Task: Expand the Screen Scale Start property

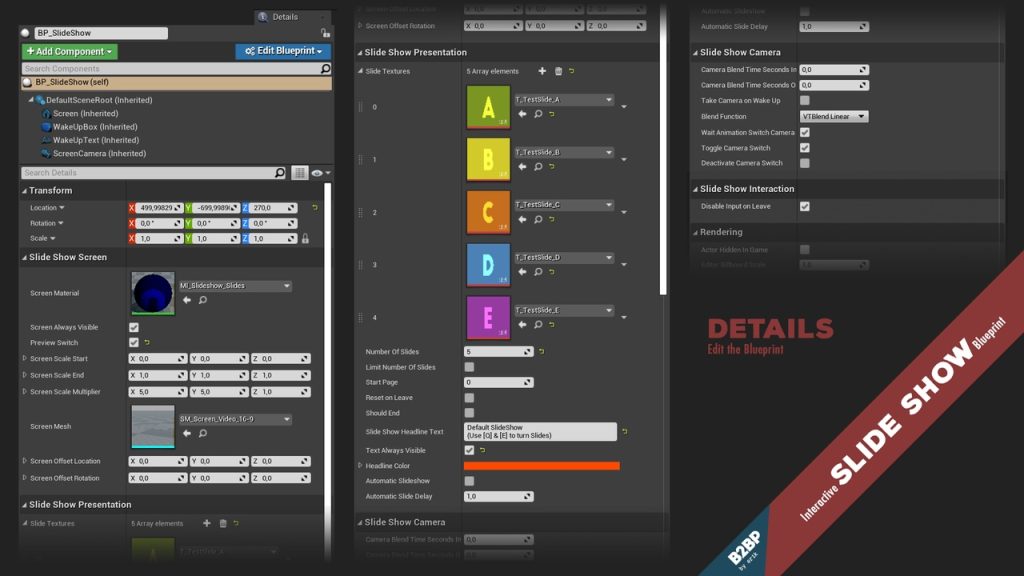Action: tap(25, 358)
